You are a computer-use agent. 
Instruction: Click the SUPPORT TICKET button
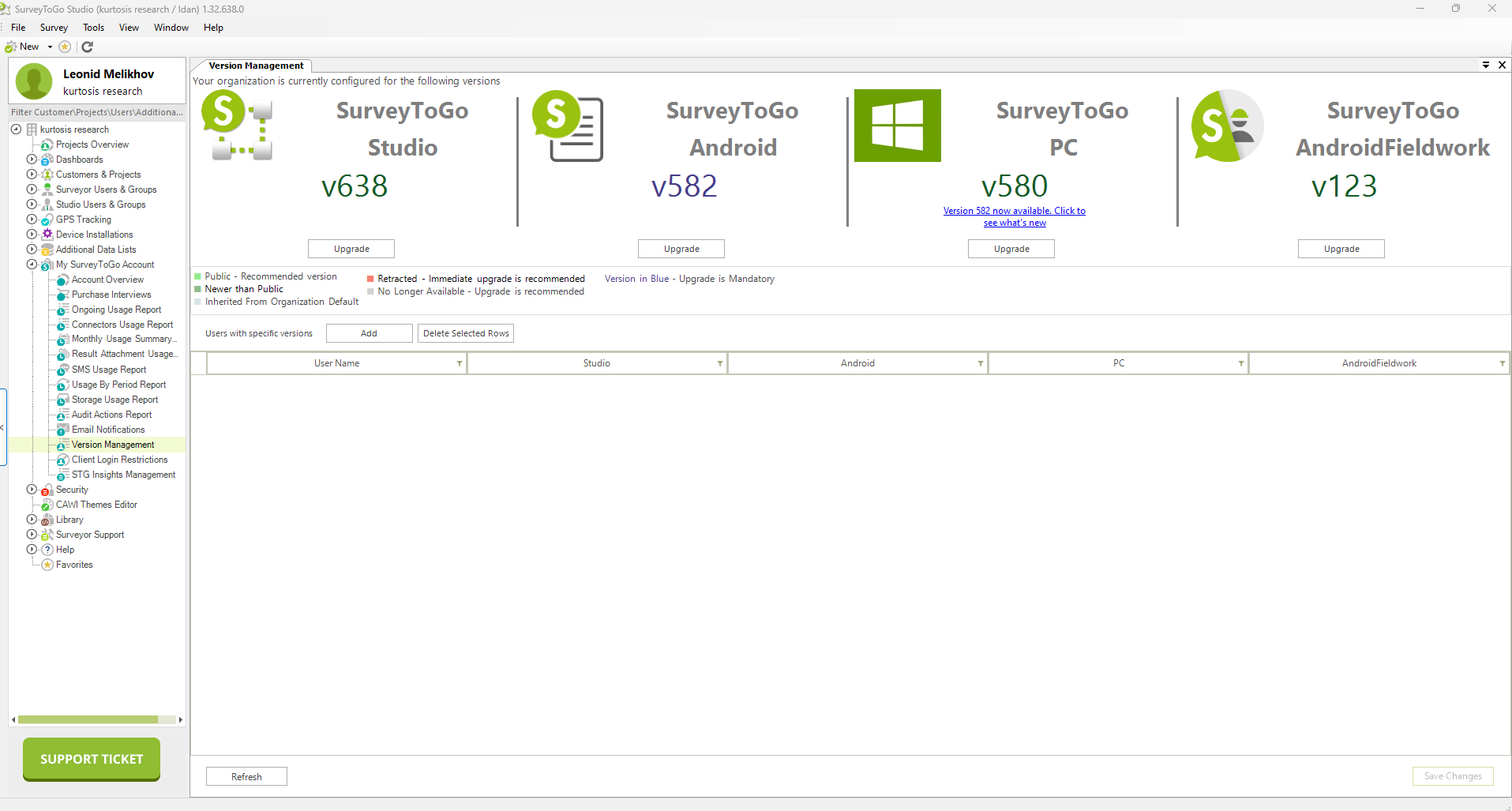pos(92,759)
